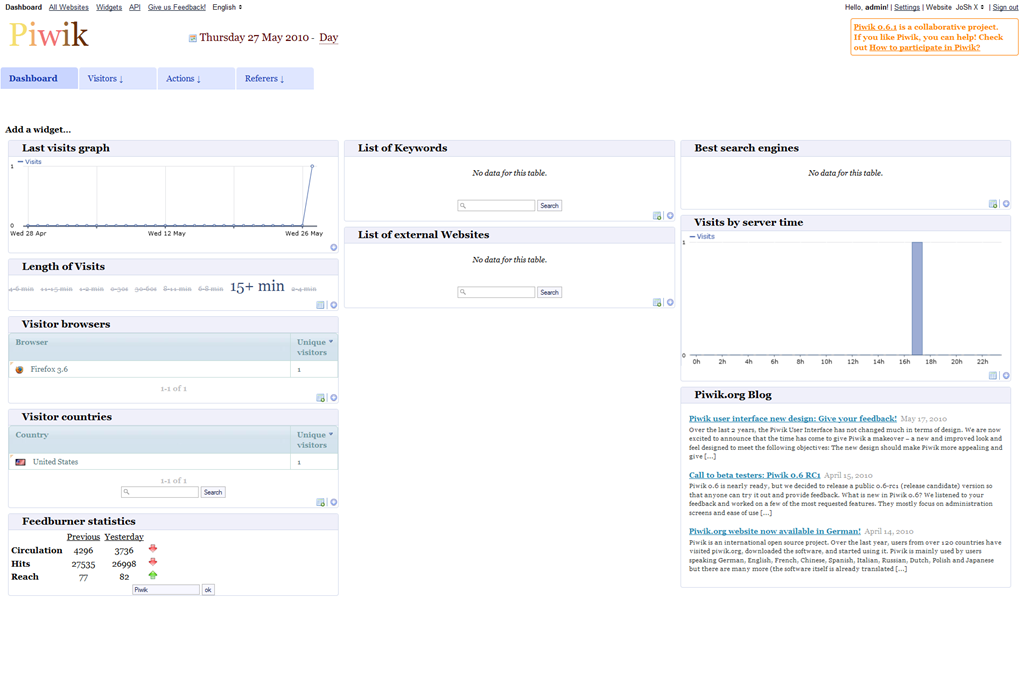The image size is (1024, 682).
Task: Open the Website JoSh X selector
Action: [x=970, y=7]
